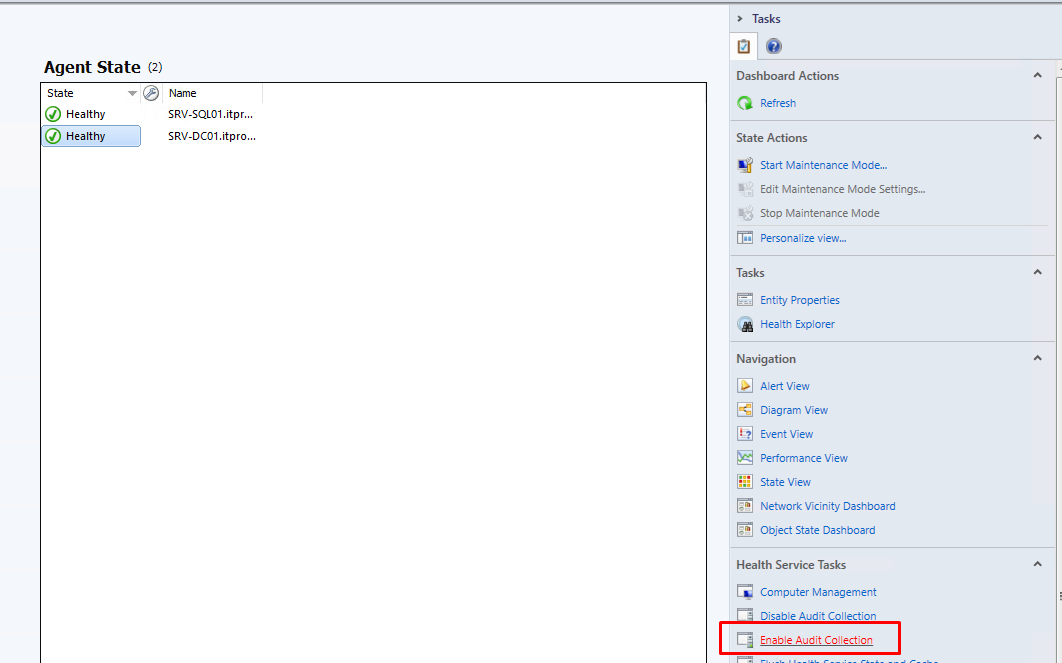Collapse the Tasks section chevron

[x=1037, y=272]
